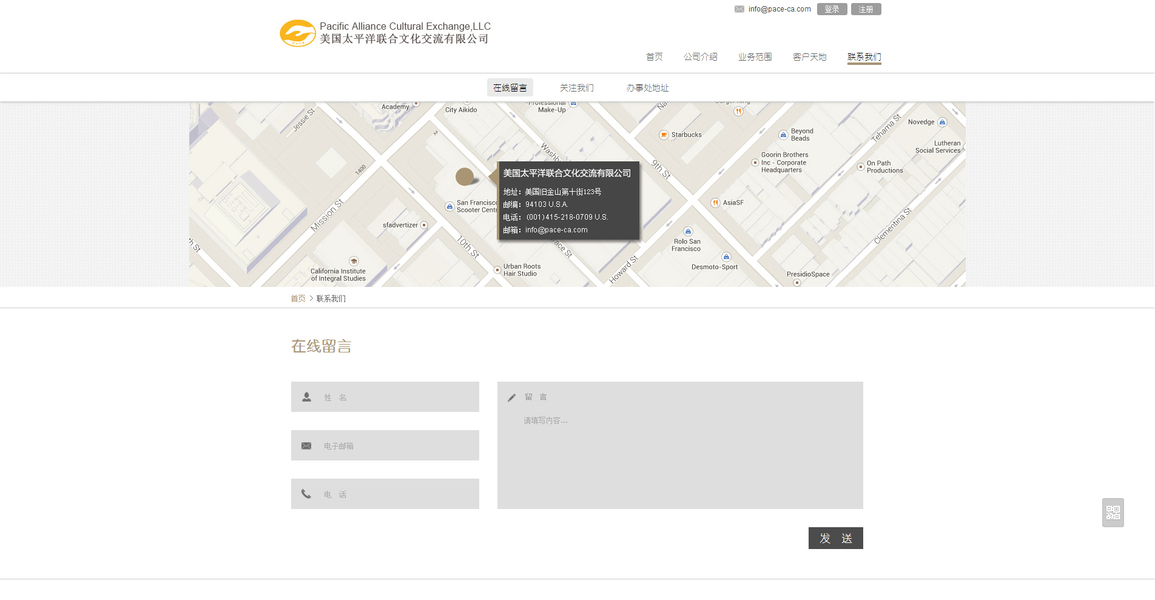The height and width of the screenshot is (600, 1155).
Task: Select the 办事处地址 sub-tab
Action: pyautogui.click(x=647, y=88)
